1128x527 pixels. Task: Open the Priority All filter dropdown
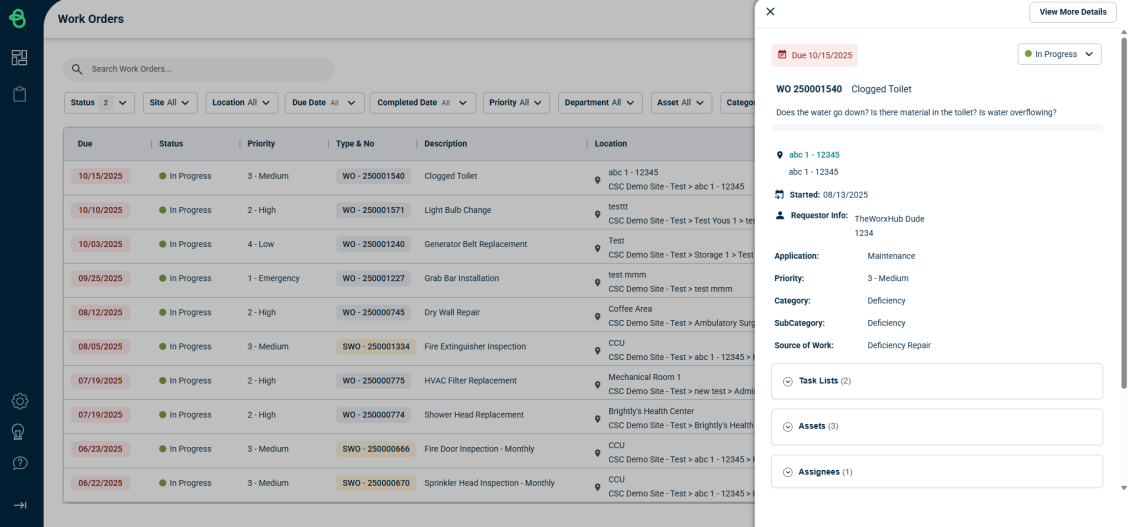pos(517,103)
